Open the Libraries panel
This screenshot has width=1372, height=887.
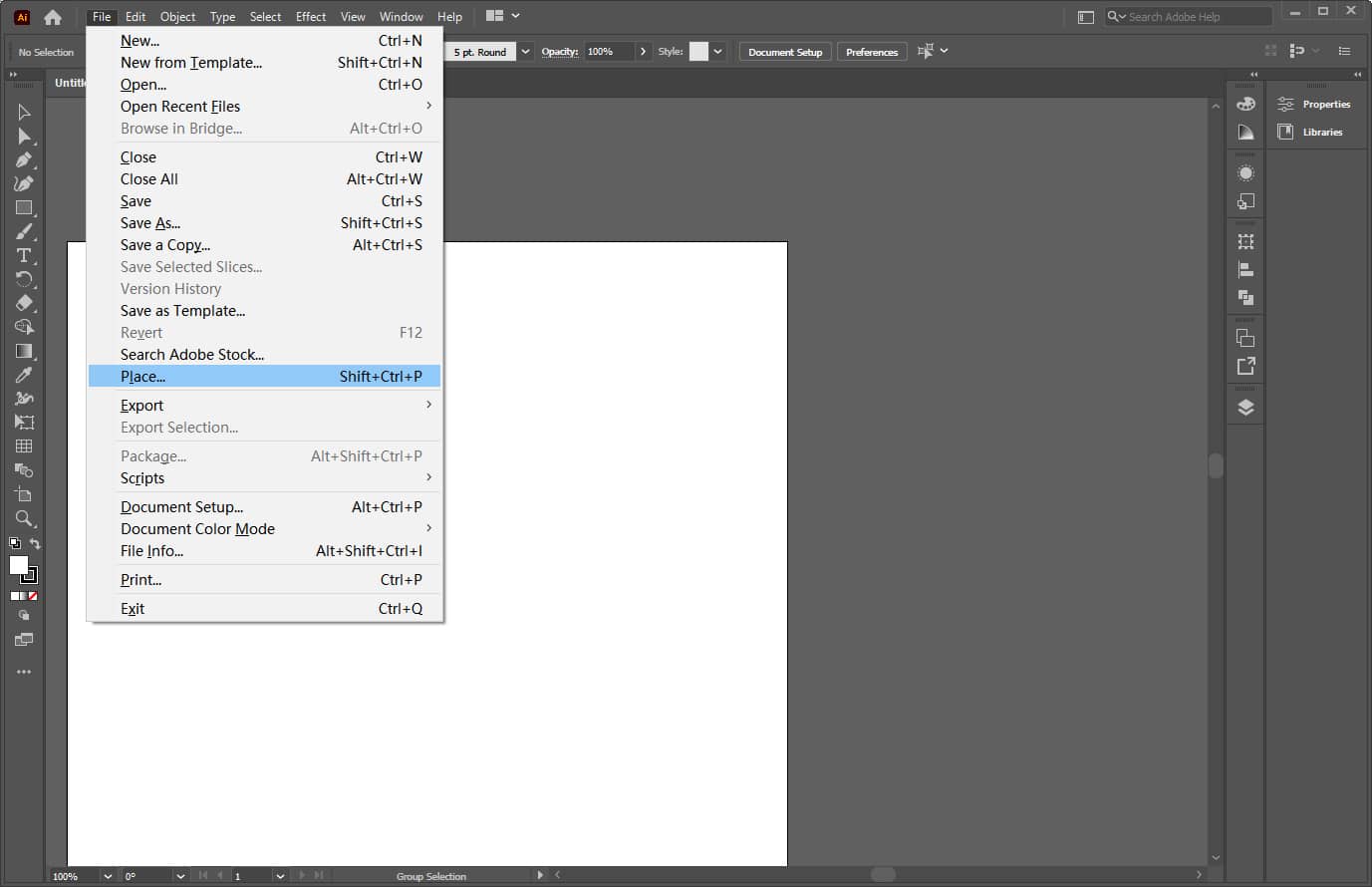[x=1312, y=132]
